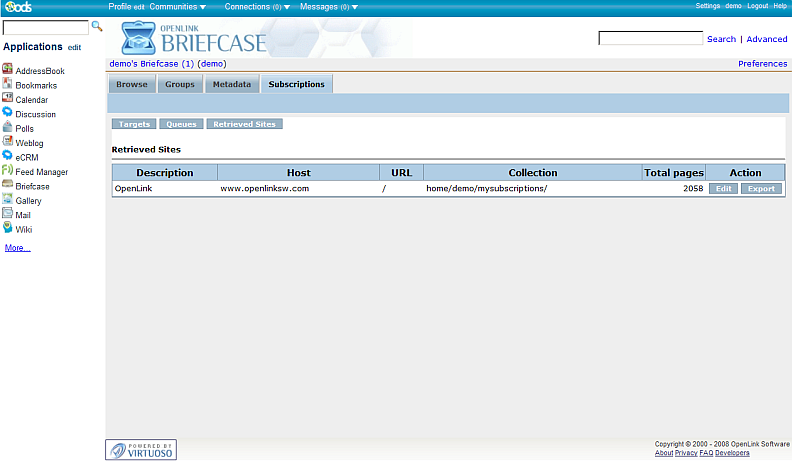Click the Calendar application icon
The width and height of the screenshot is (800, 474).
(8, 99)
